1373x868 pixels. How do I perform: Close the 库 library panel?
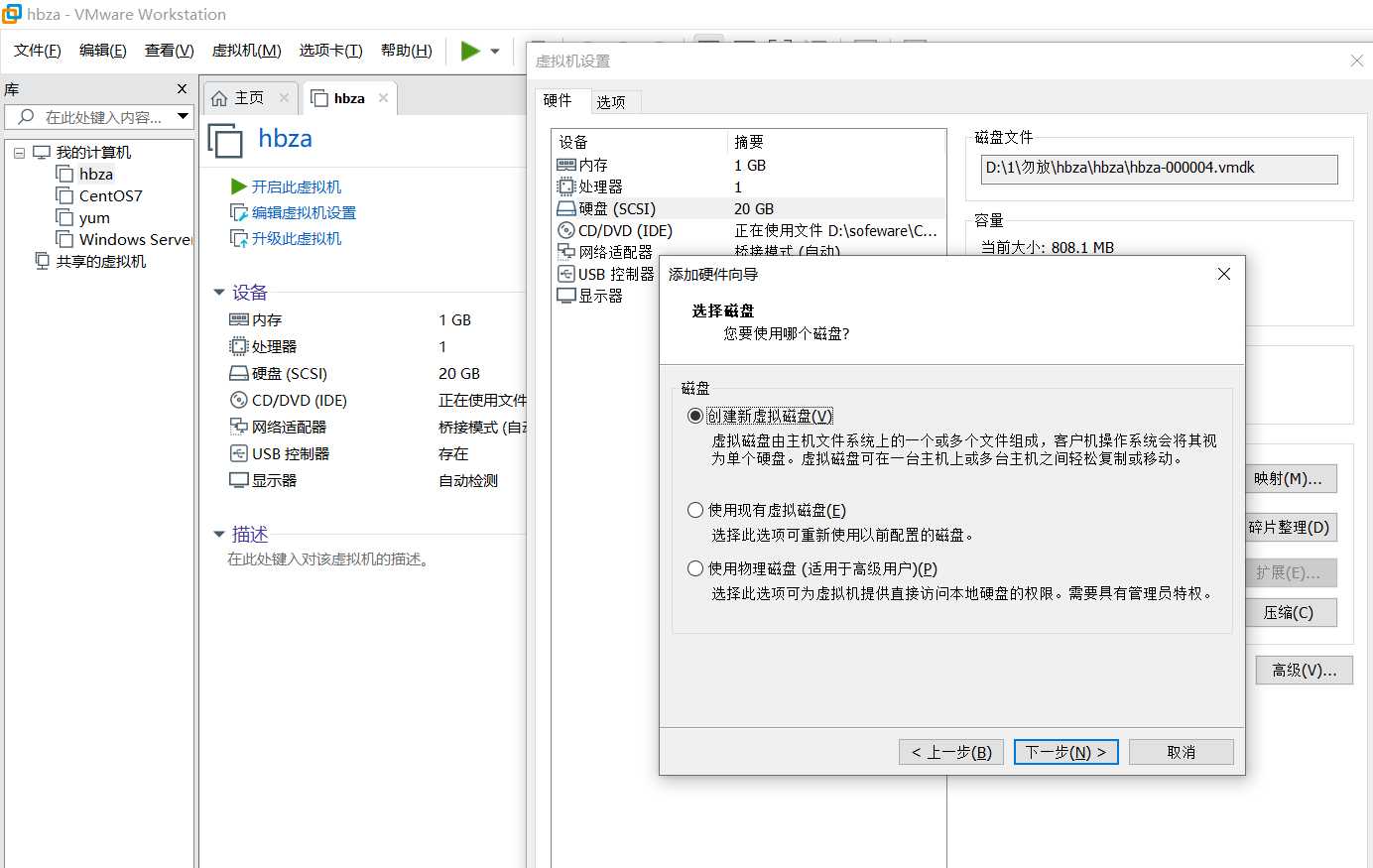182,89
